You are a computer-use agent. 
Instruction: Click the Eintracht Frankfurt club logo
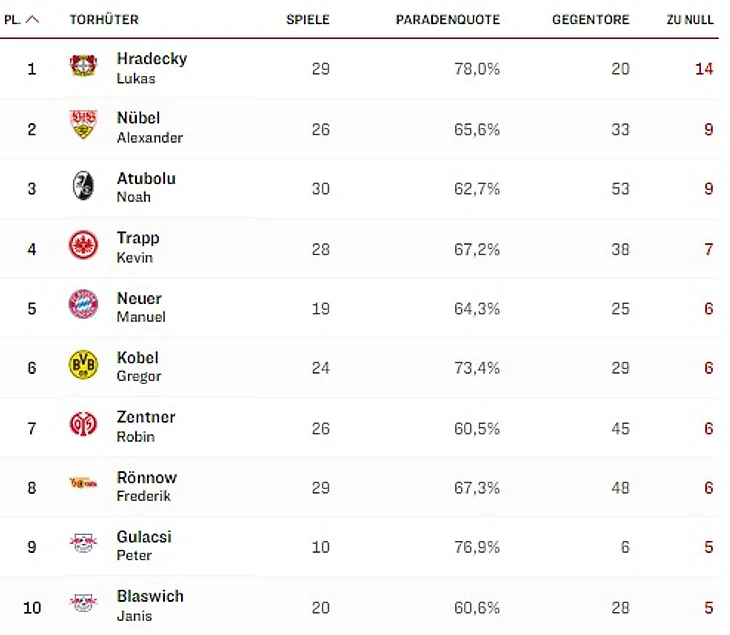click(x=83, y=246)
